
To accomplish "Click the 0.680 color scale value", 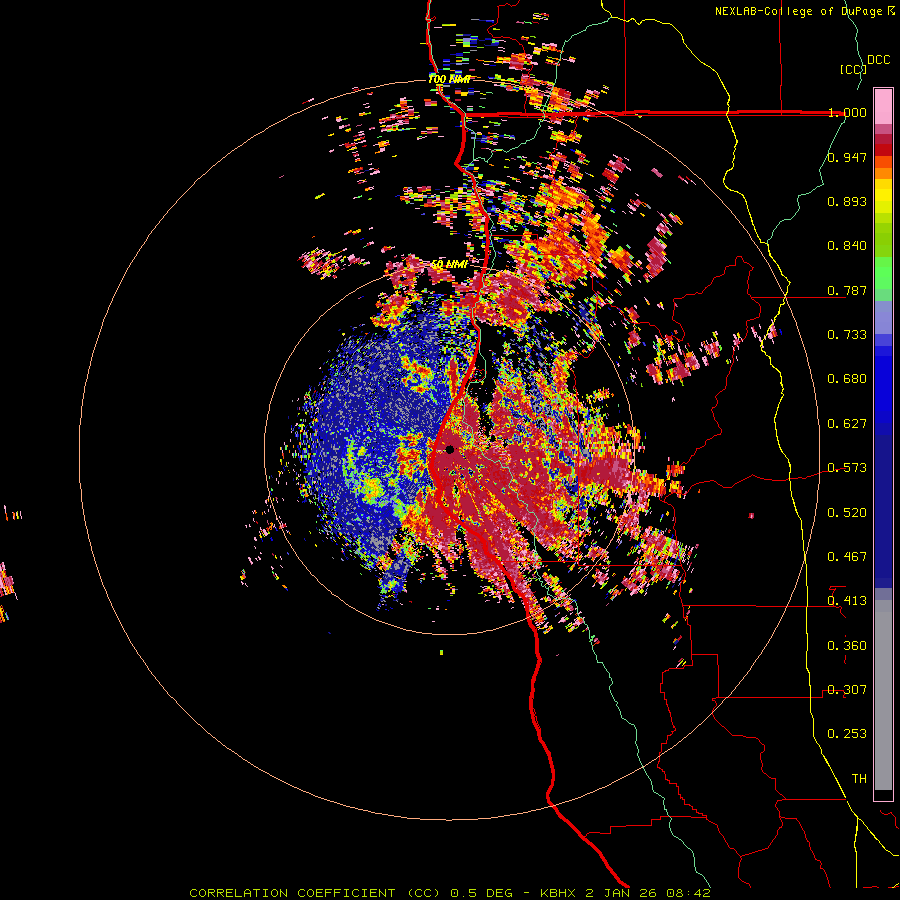I will (x=847, y=379).
